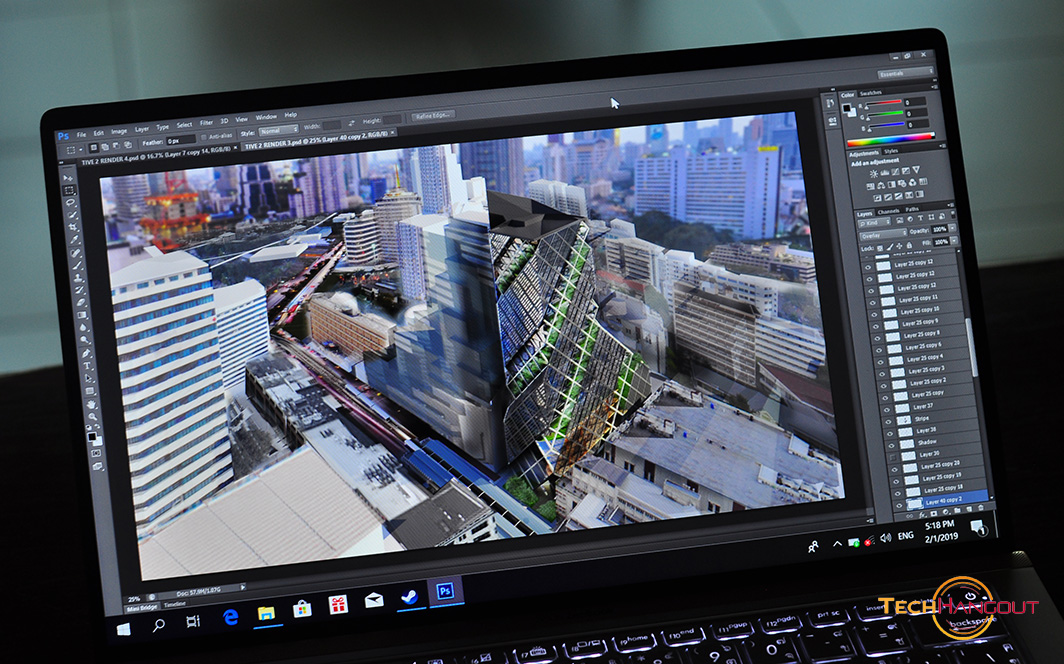Select the Zoom tool

(92, 417)
